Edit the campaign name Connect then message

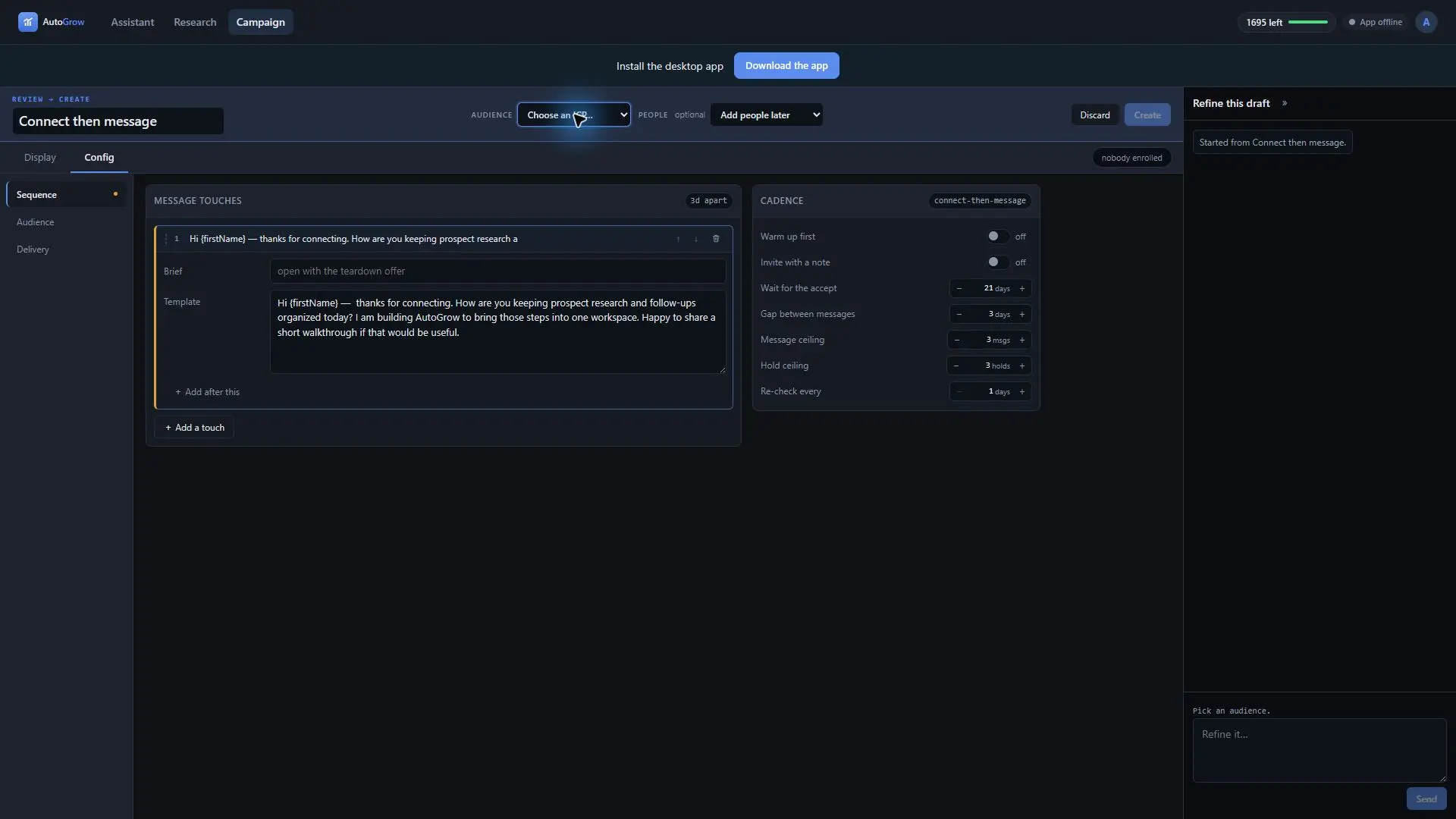pyautogui.click(x=118, y=121)
